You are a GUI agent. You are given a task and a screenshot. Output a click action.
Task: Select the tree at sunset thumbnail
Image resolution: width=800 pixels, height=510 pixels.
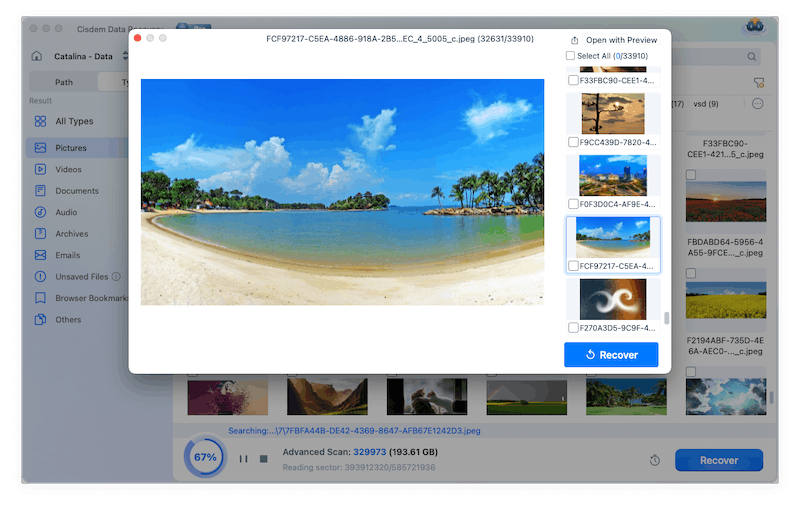point(613,114)
